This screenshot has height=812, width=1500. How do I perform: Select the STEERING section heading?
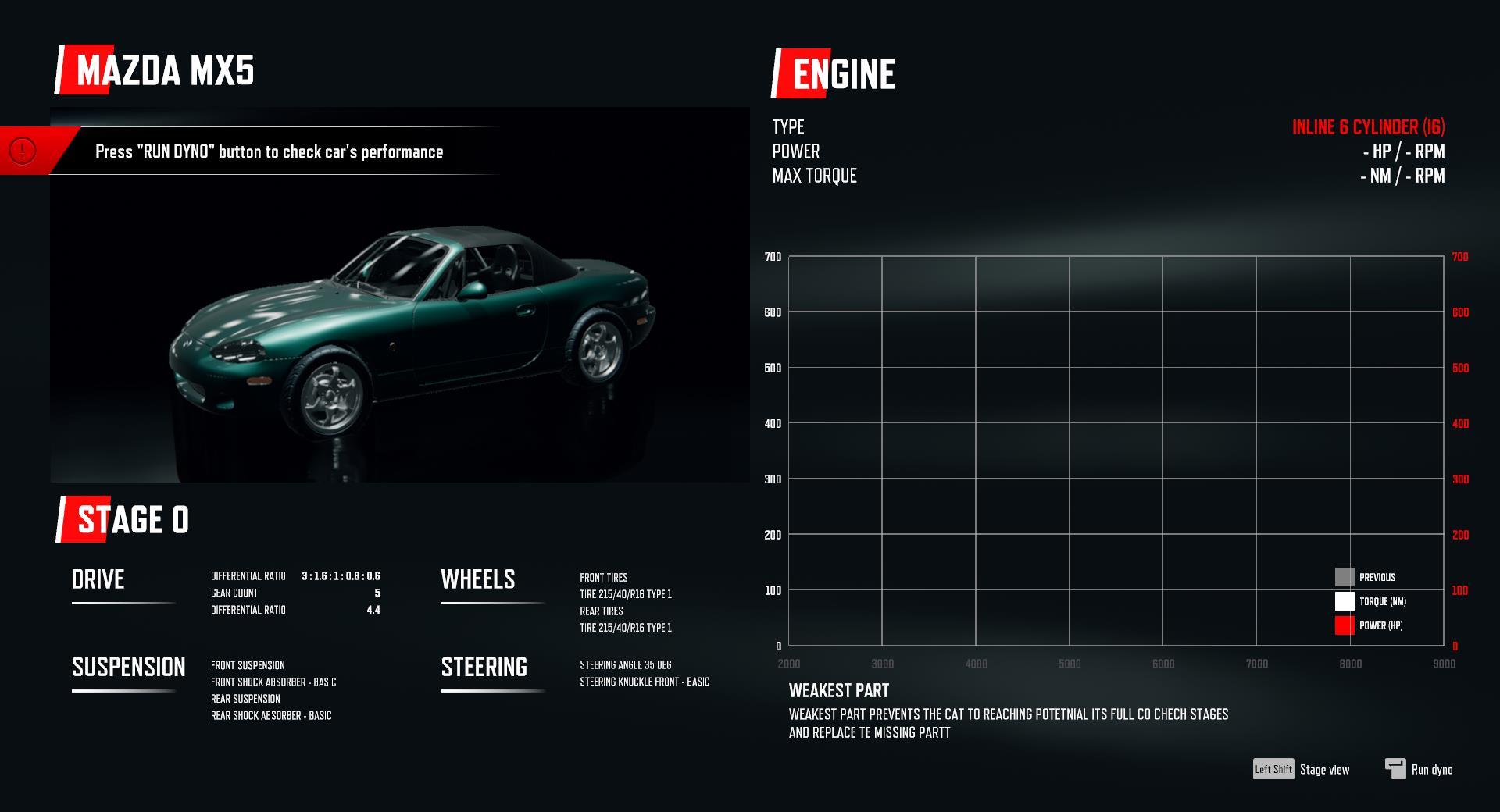(484, 667)
